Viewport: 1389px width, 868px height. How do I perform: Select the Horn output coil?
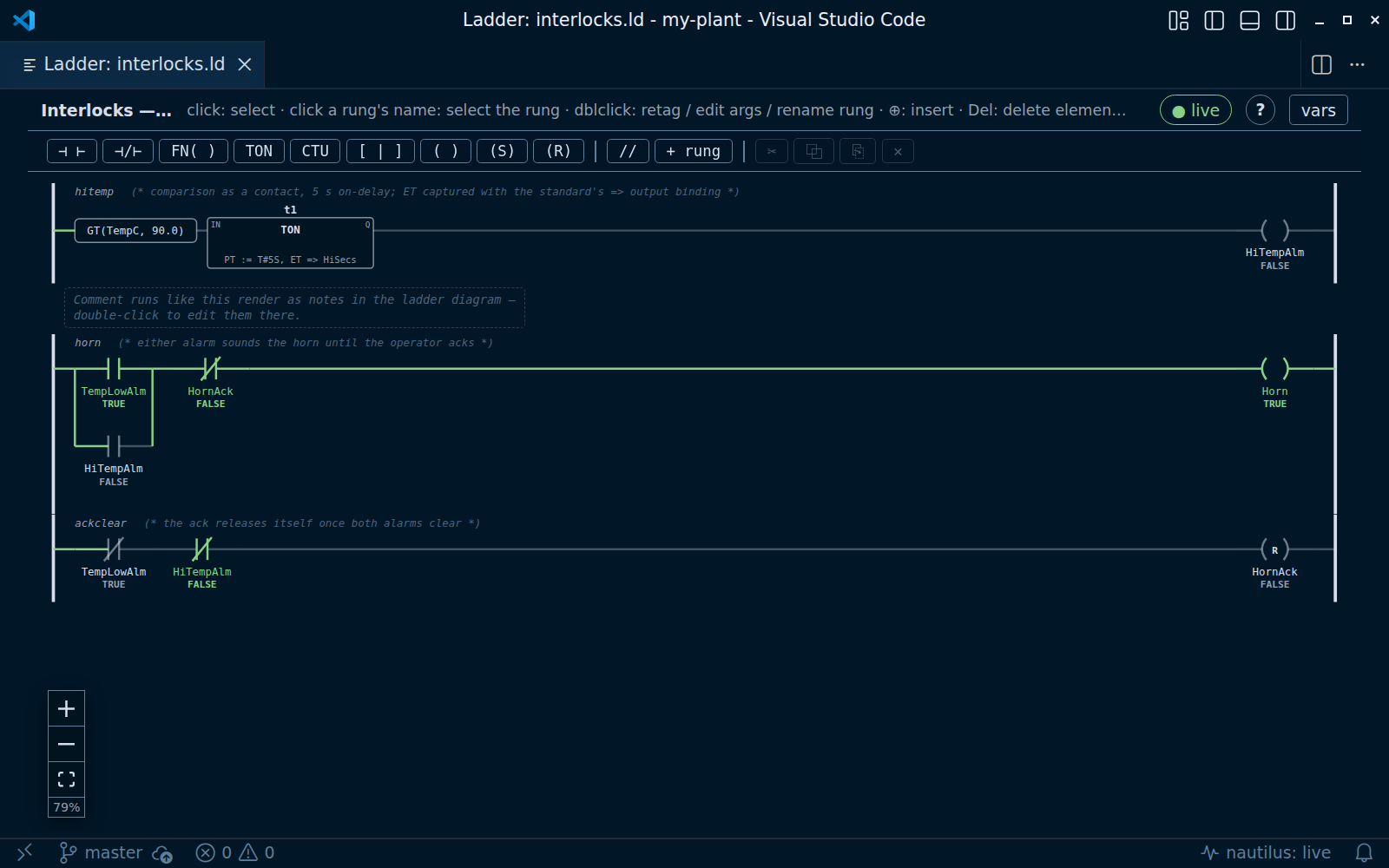1274,369
